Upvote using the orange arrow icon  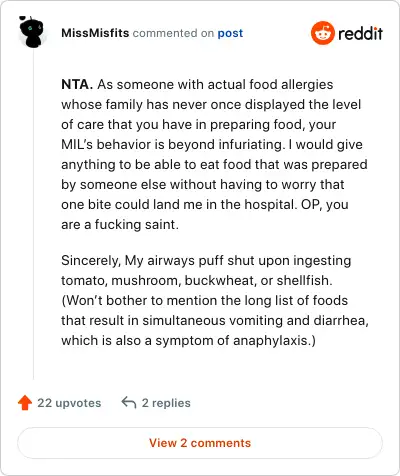click(25, 403)
